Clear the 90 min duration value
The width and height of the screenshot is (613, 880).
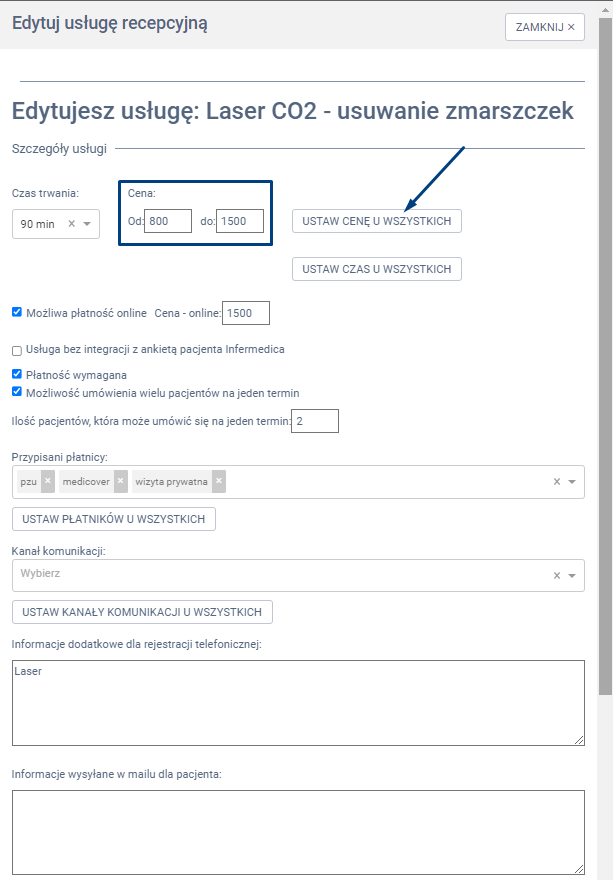coord(71,224)
